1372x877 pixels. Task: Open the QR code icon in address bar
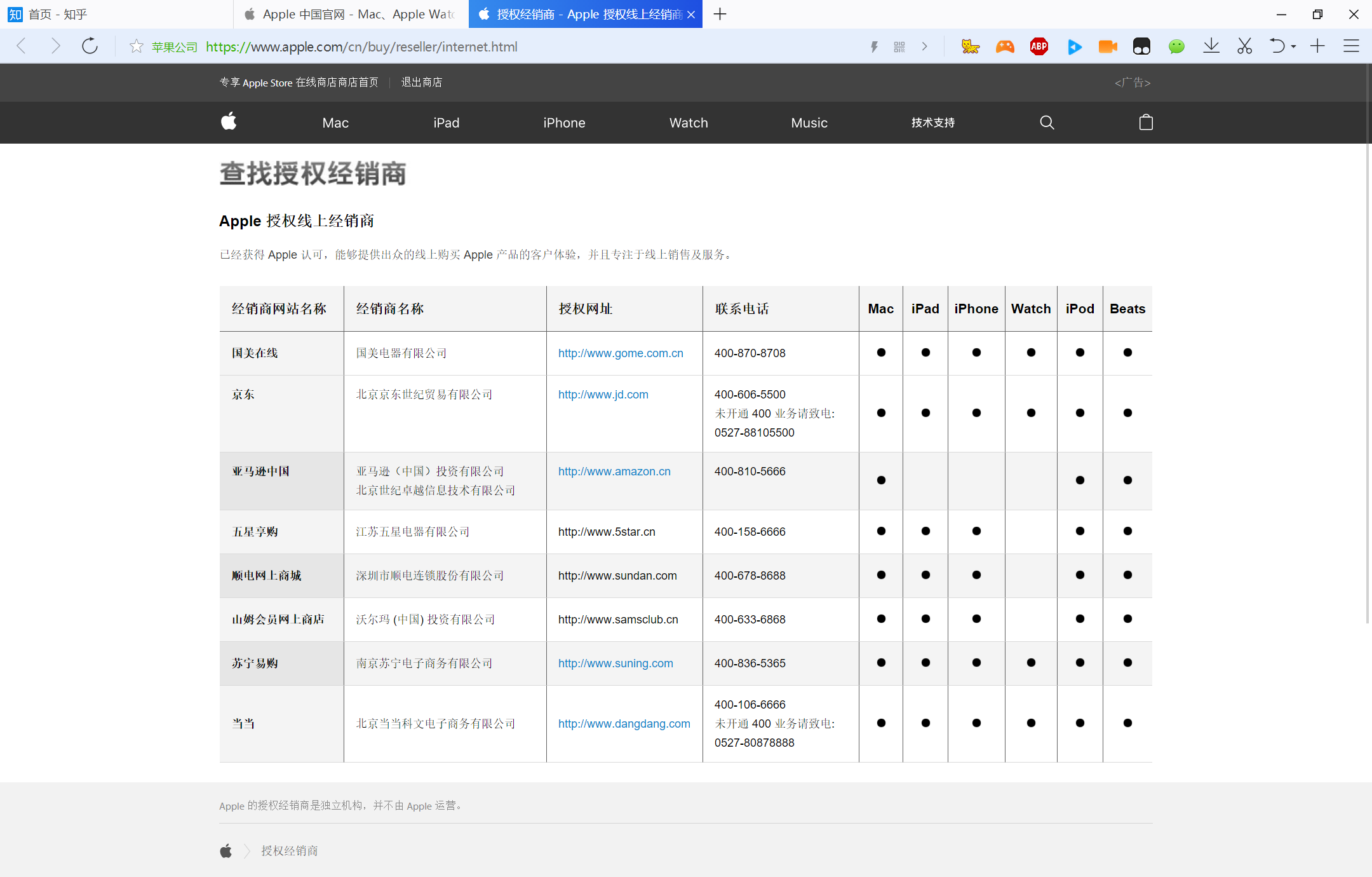[899, 46]
